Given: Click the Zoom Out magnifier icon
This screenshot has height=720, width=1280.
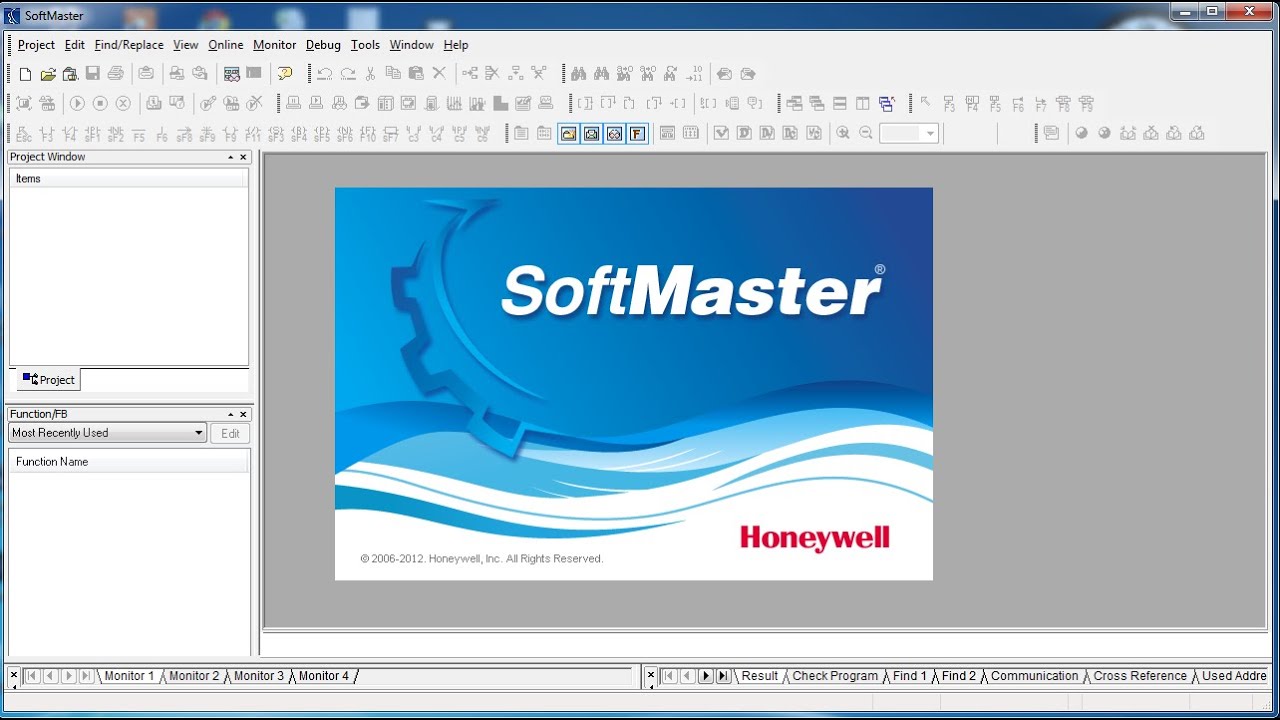Looking at the screenshot, I should (x=866, y=133).
